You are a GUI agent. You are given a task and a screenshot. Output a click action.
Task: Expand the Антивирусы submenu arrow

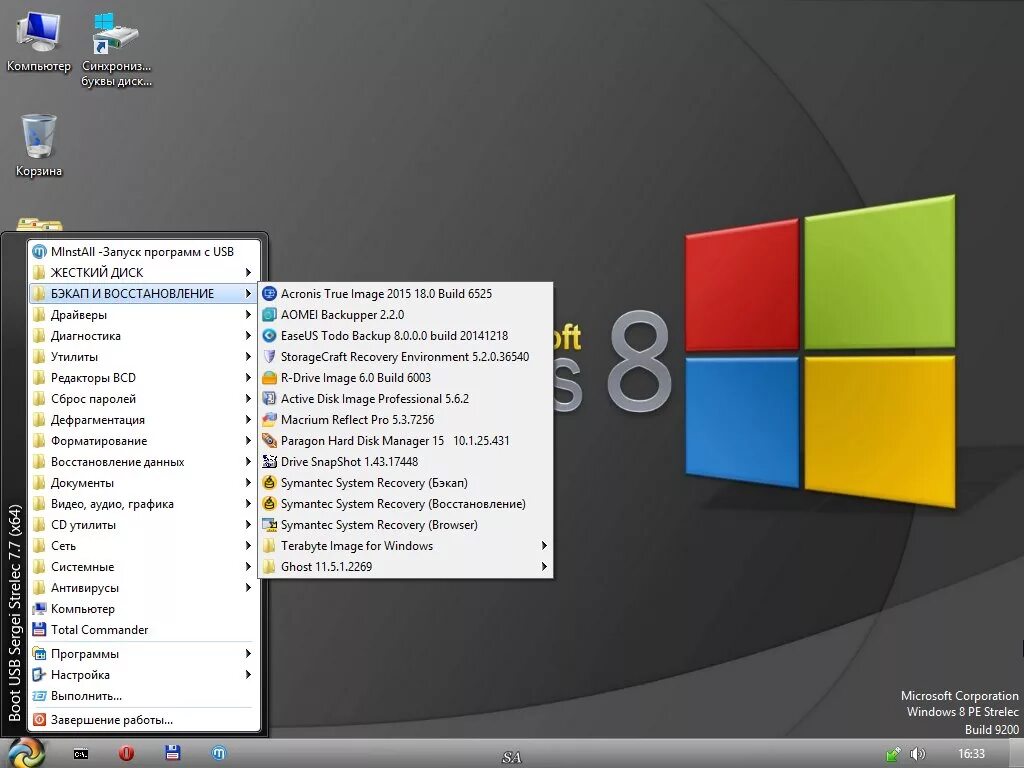pyautogui.click(x=248, y=588)
